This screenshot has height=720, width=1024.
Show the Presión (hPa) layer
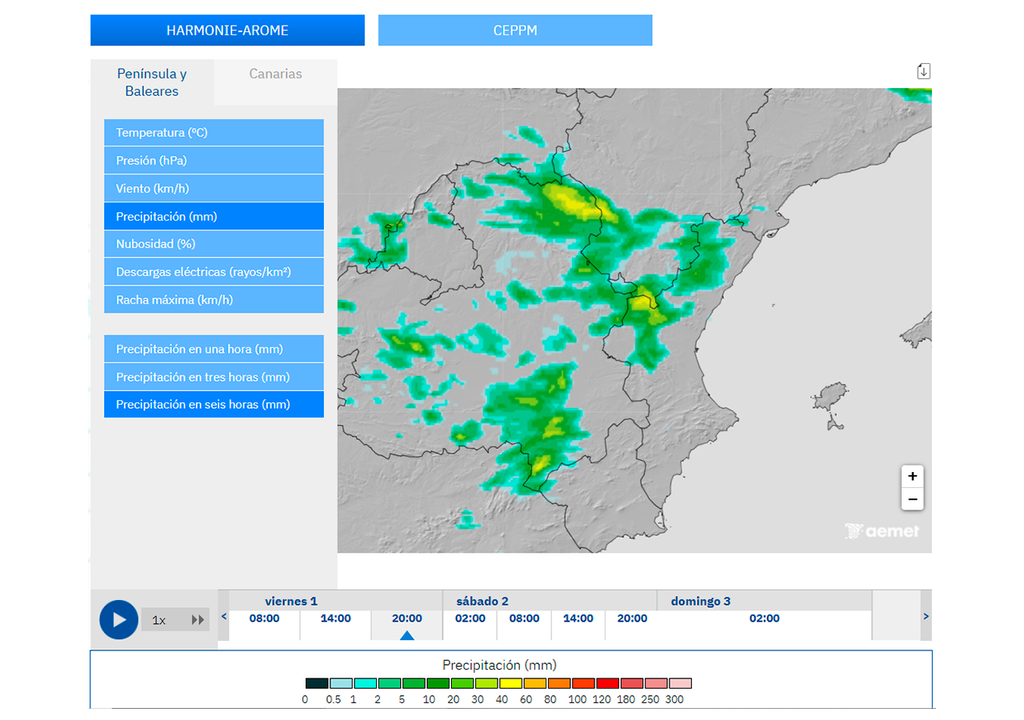[x=214, y=160]
